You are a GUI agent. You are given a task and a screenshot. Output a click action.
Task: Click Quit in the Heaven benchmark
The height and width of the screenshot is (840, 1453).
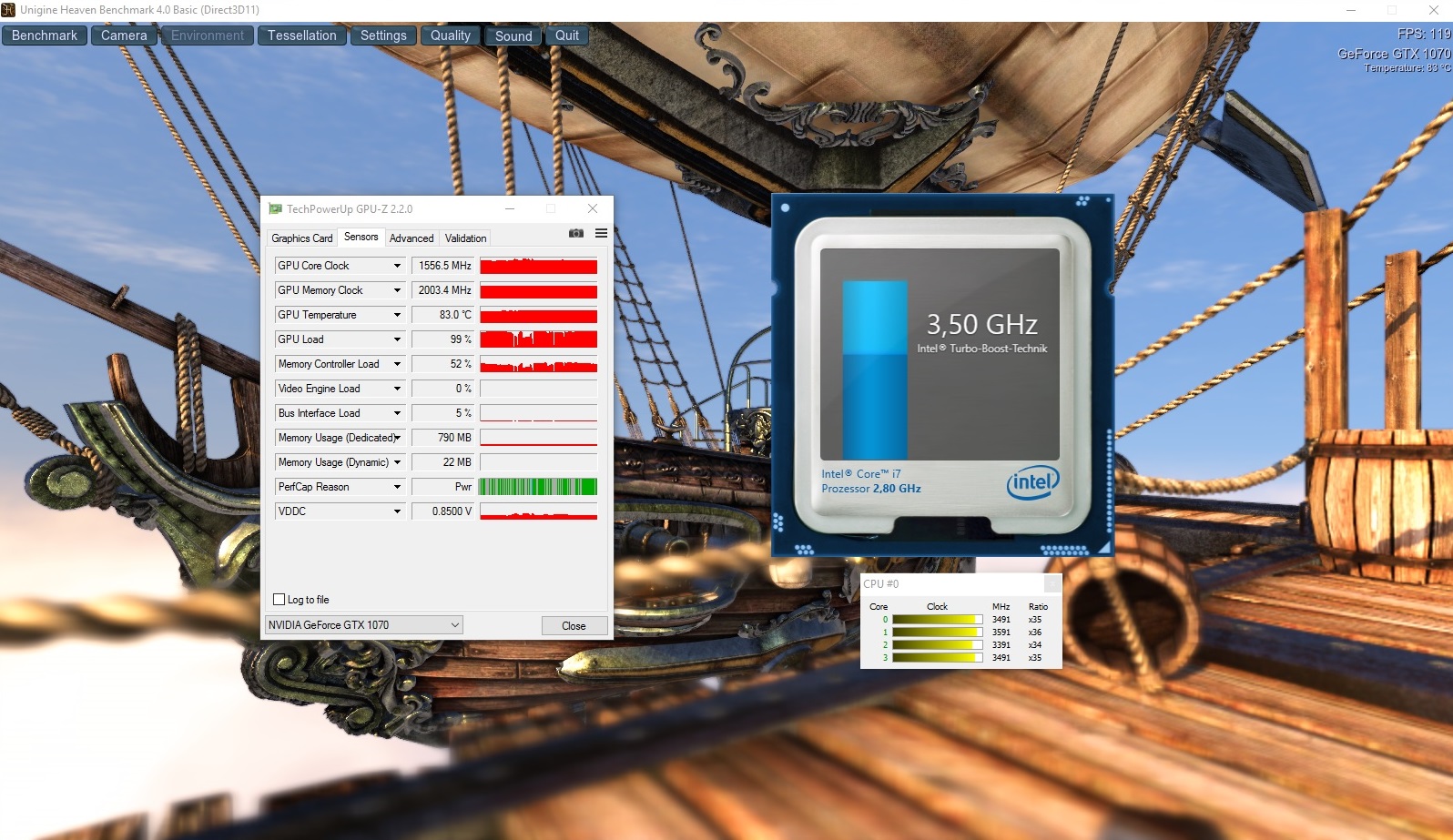(567, 35)
